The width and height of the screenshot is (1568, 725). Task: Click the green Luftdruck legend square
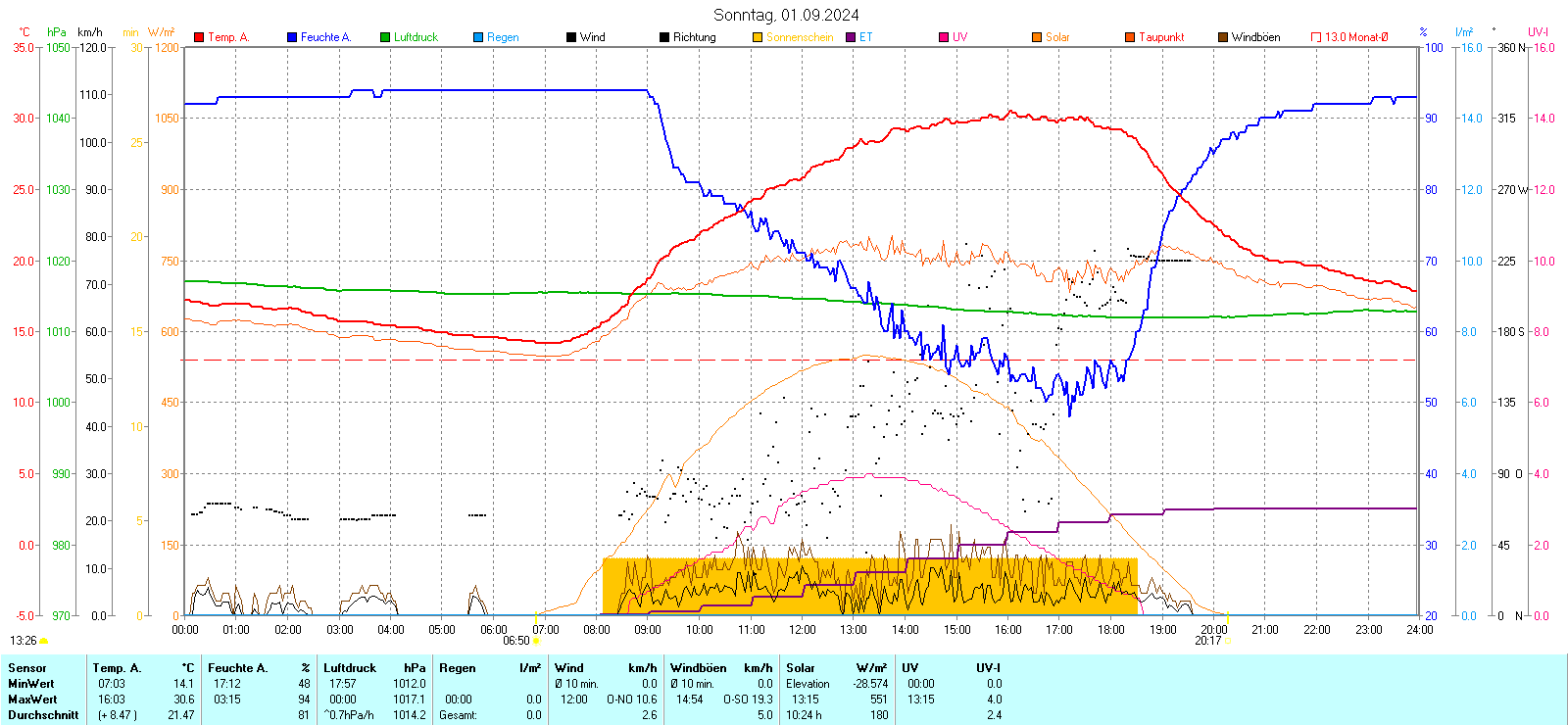click(x=385, y=37)
